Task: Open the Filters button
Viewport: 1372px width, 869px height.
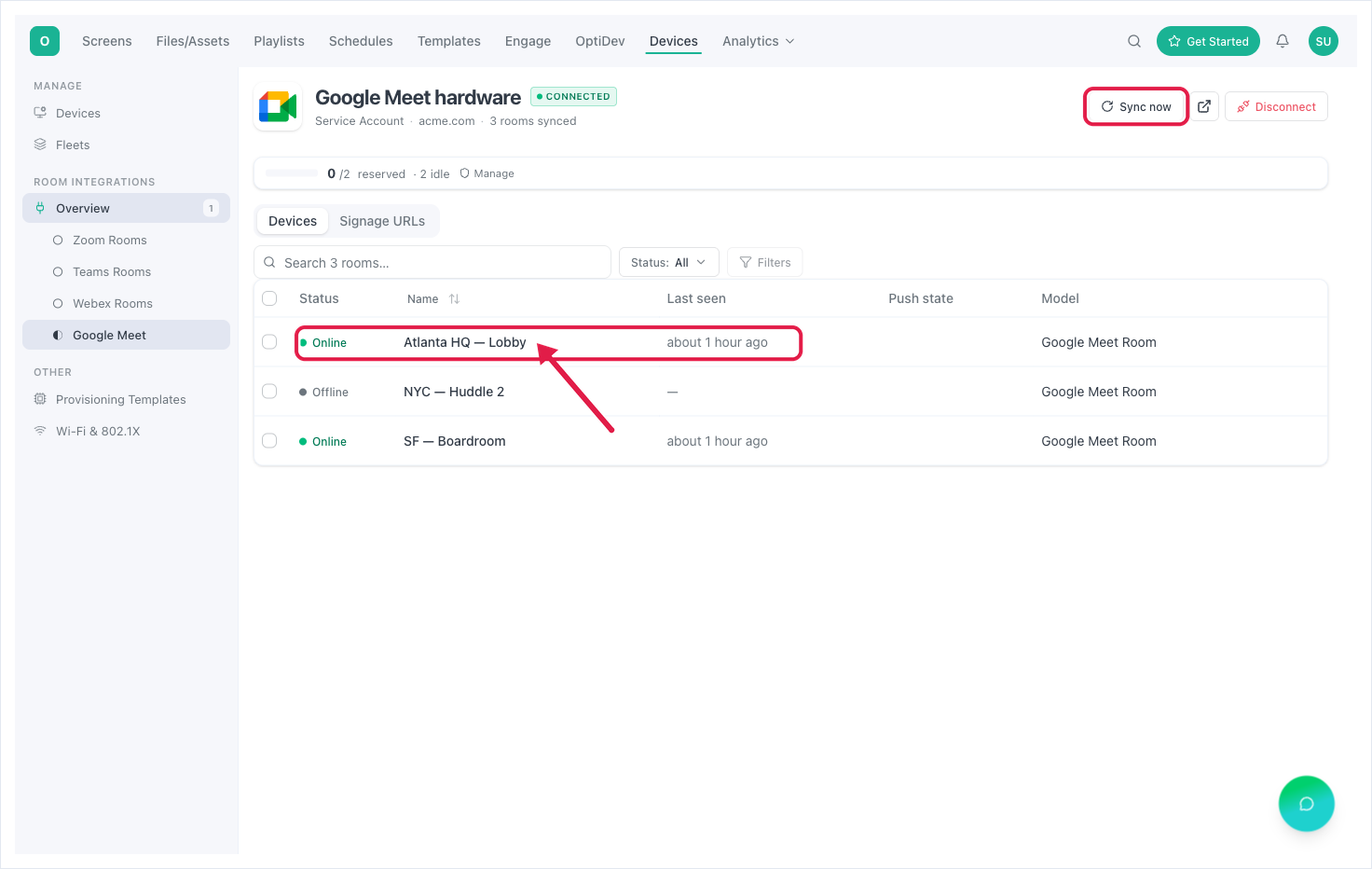Action: click(x=765, y=262)
